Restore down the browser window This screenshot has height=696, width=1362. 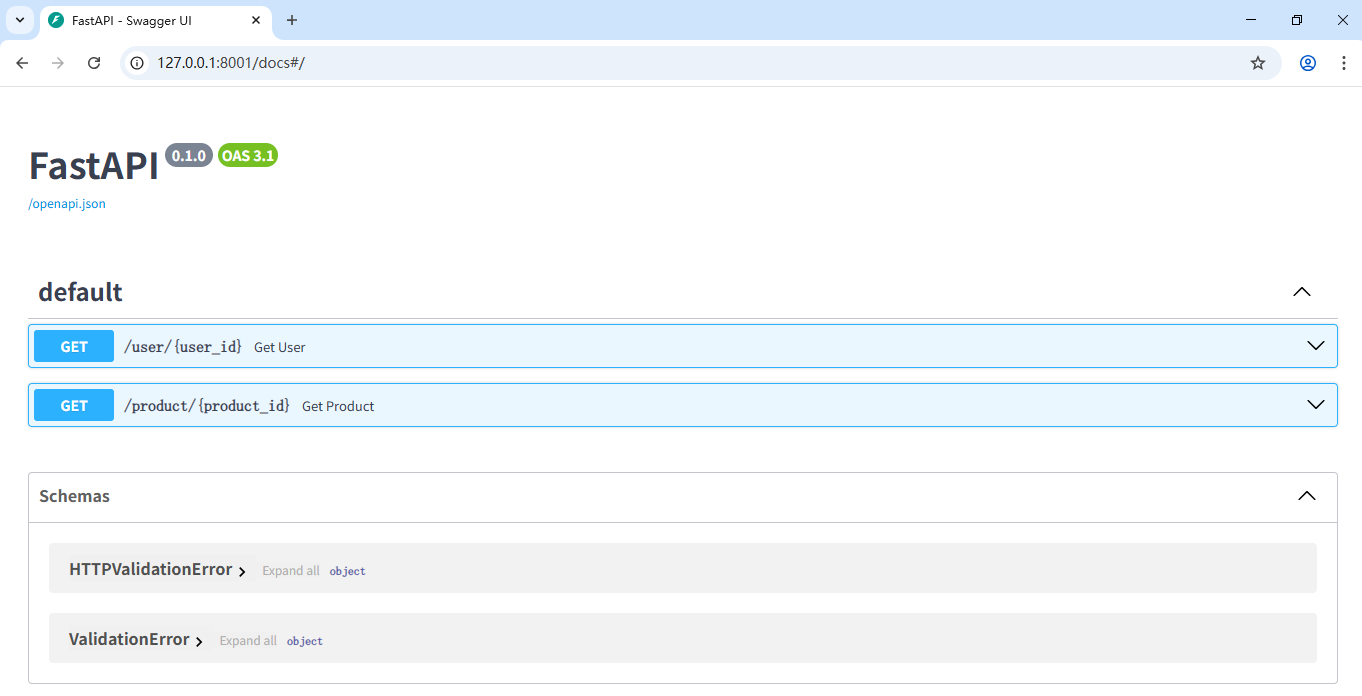1297,20
